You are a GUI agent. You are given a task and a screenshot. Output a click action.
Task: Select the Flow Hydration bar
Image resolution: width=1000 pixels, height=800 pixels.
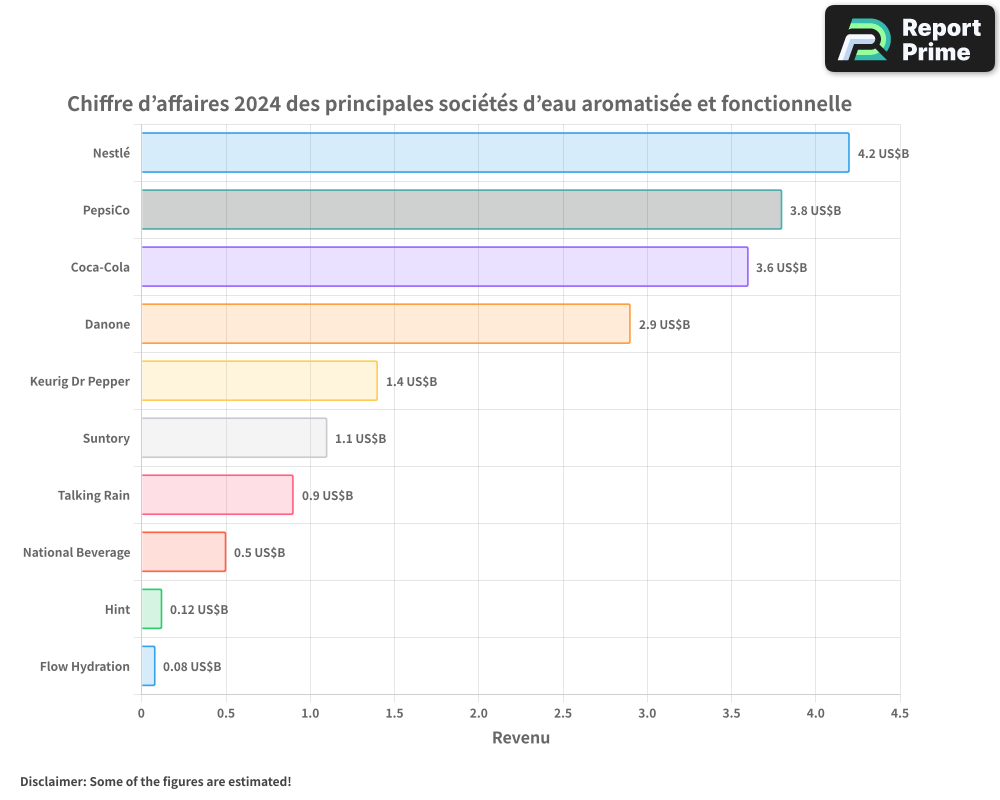148,666
